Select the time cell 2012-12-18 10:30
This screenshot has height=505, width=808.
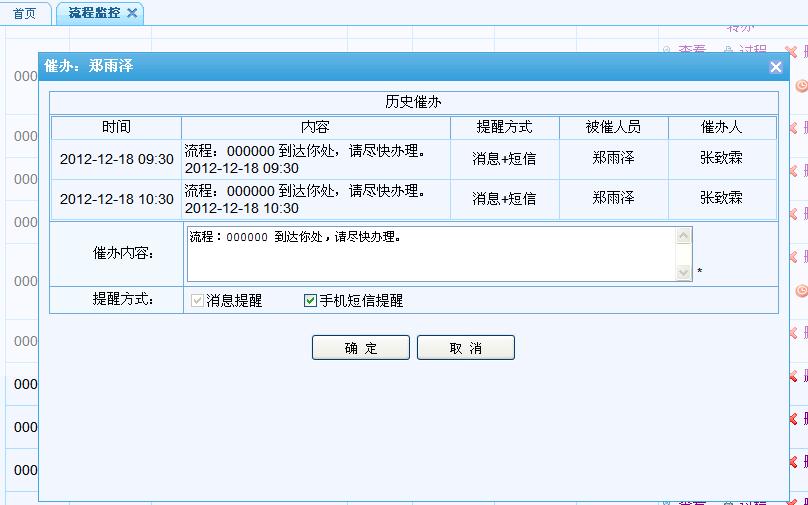(x=116, y=199)
